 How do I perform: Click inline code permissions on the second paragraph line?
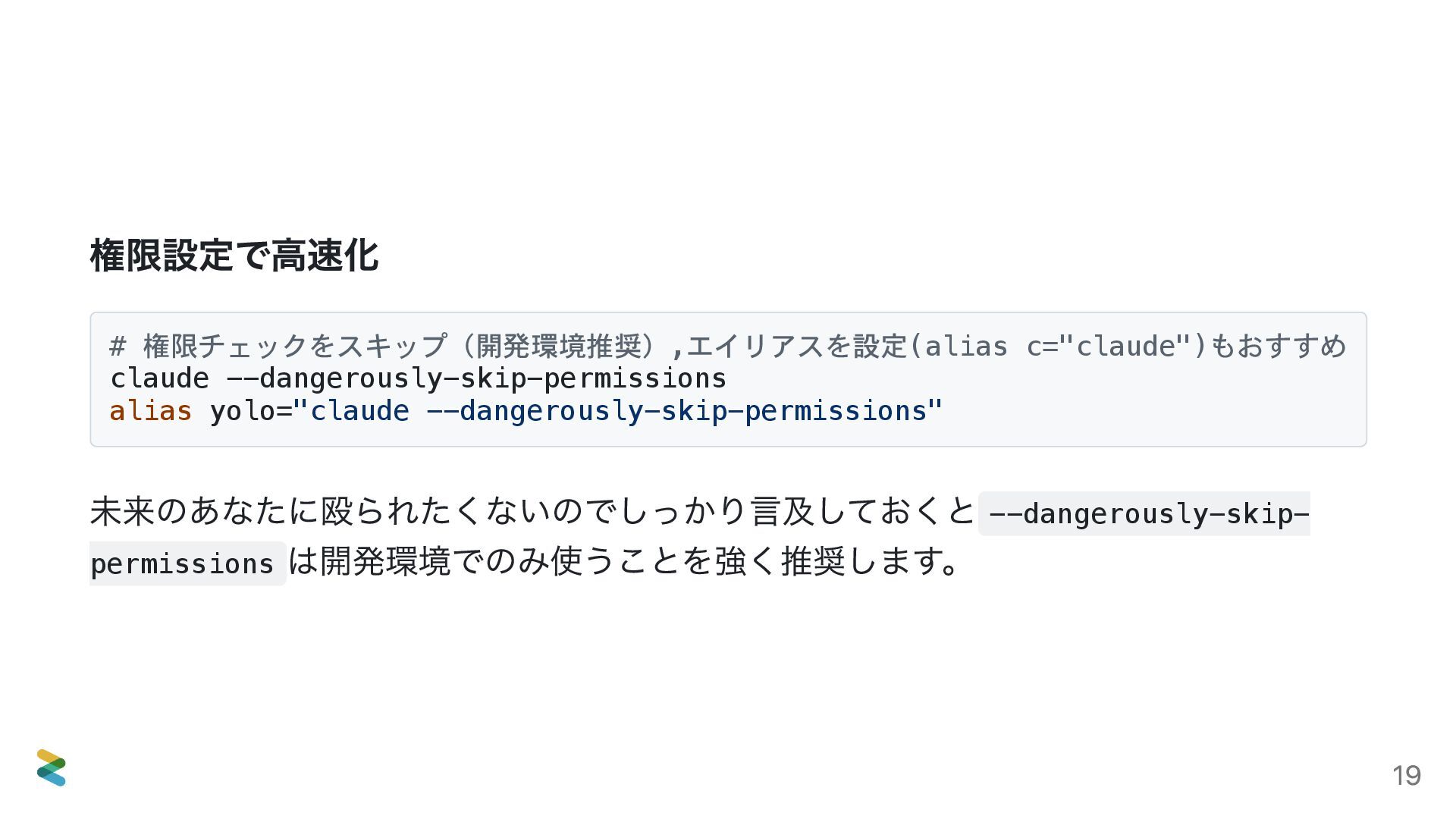187,563
